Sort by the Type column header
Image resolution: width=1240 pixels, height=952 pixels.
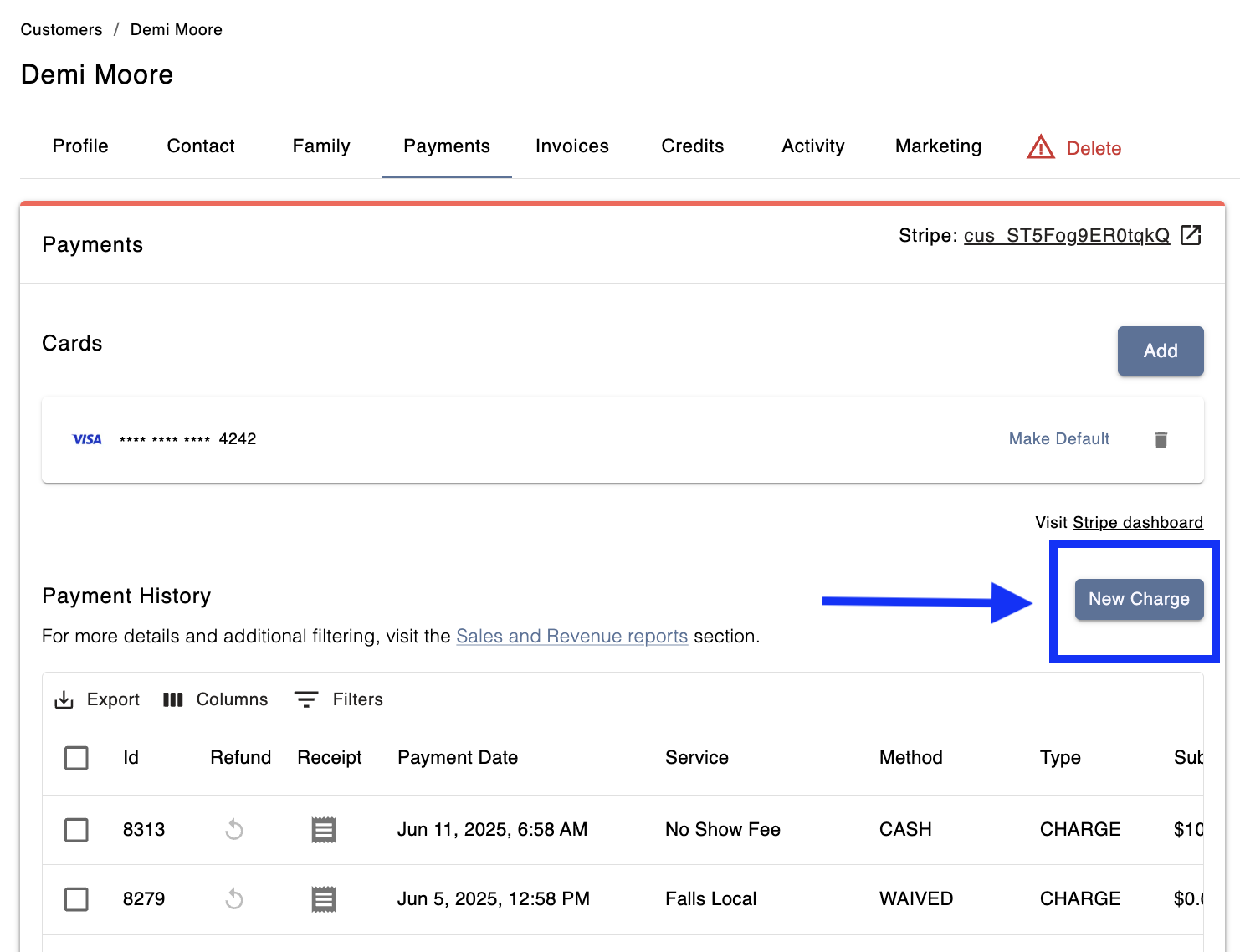pos(1060,758)
